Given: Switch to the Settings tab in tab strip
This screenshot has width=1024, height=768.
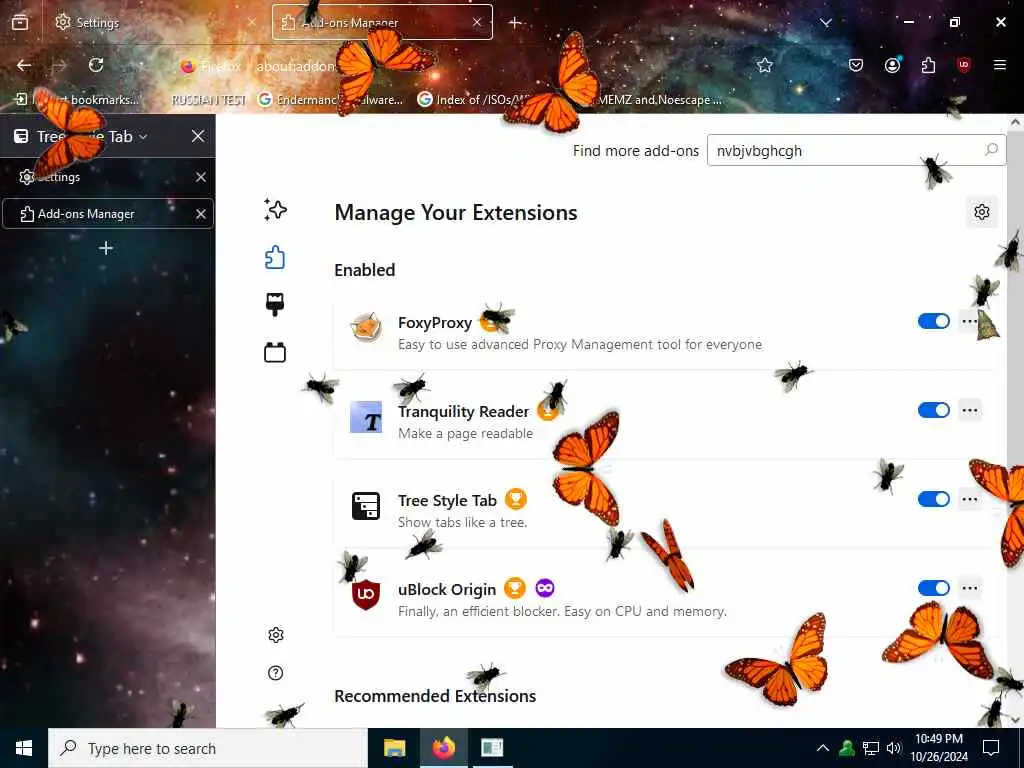Looking at the screenshot, I should [x=155, y=22].
